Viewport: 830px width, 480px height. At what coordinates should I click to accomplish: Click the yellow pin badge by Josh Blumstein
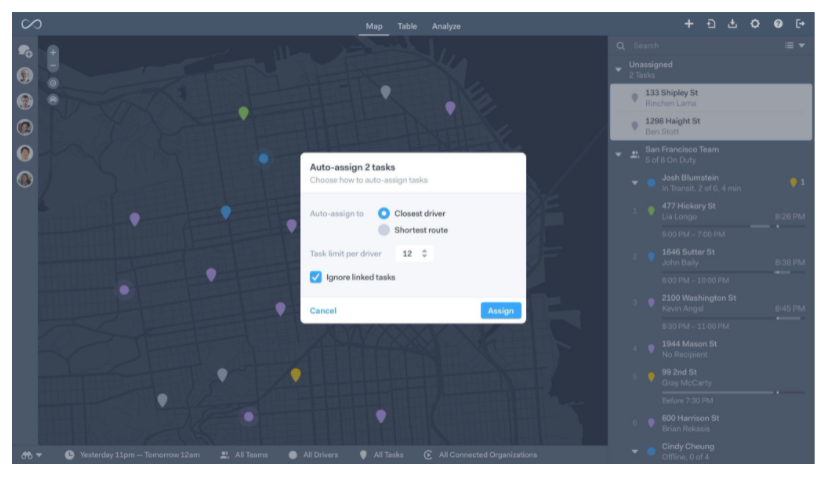coord(793,183)
